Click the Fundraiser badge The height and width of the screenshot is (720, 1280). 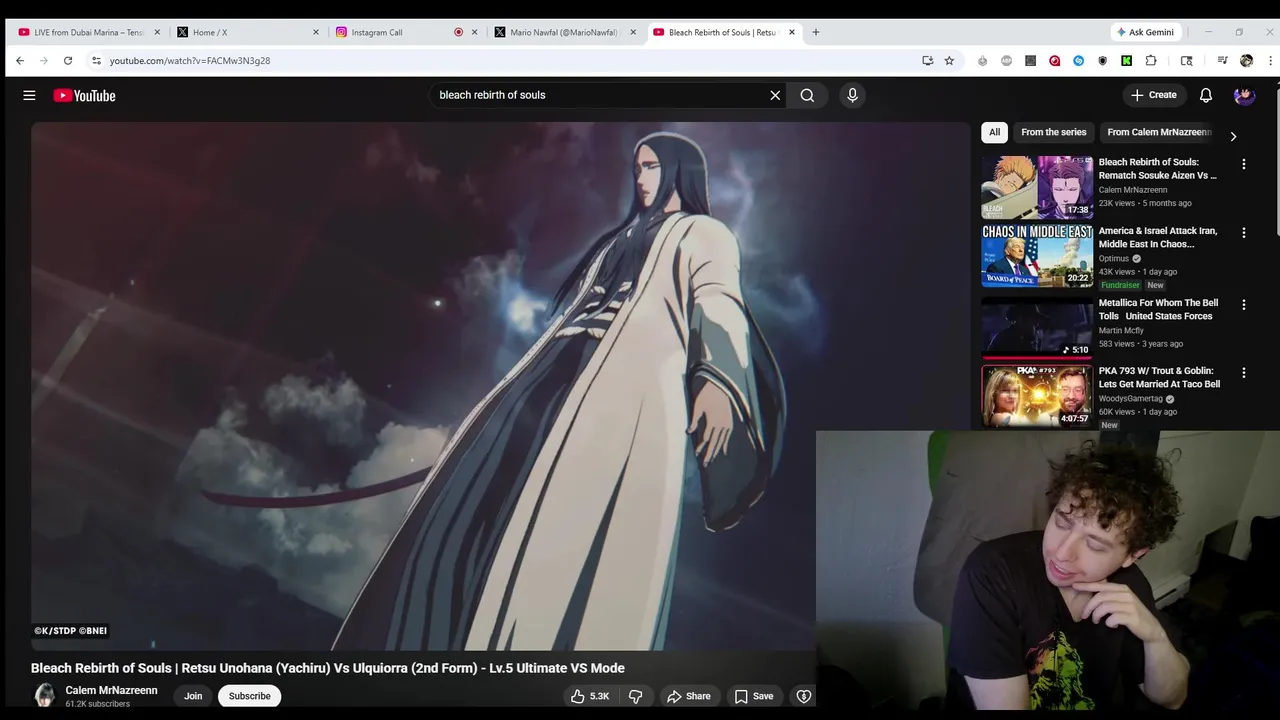coord(1120,285)
